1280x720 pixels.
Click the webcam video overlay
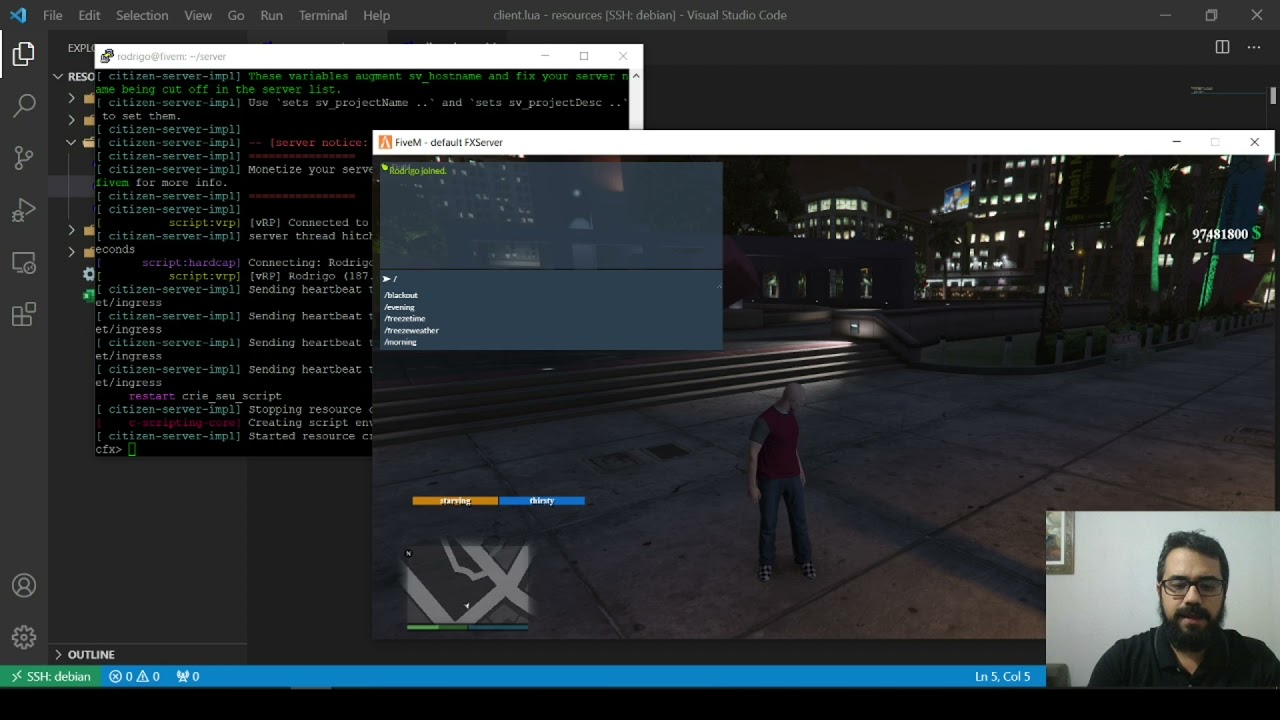coord(1163,600)
